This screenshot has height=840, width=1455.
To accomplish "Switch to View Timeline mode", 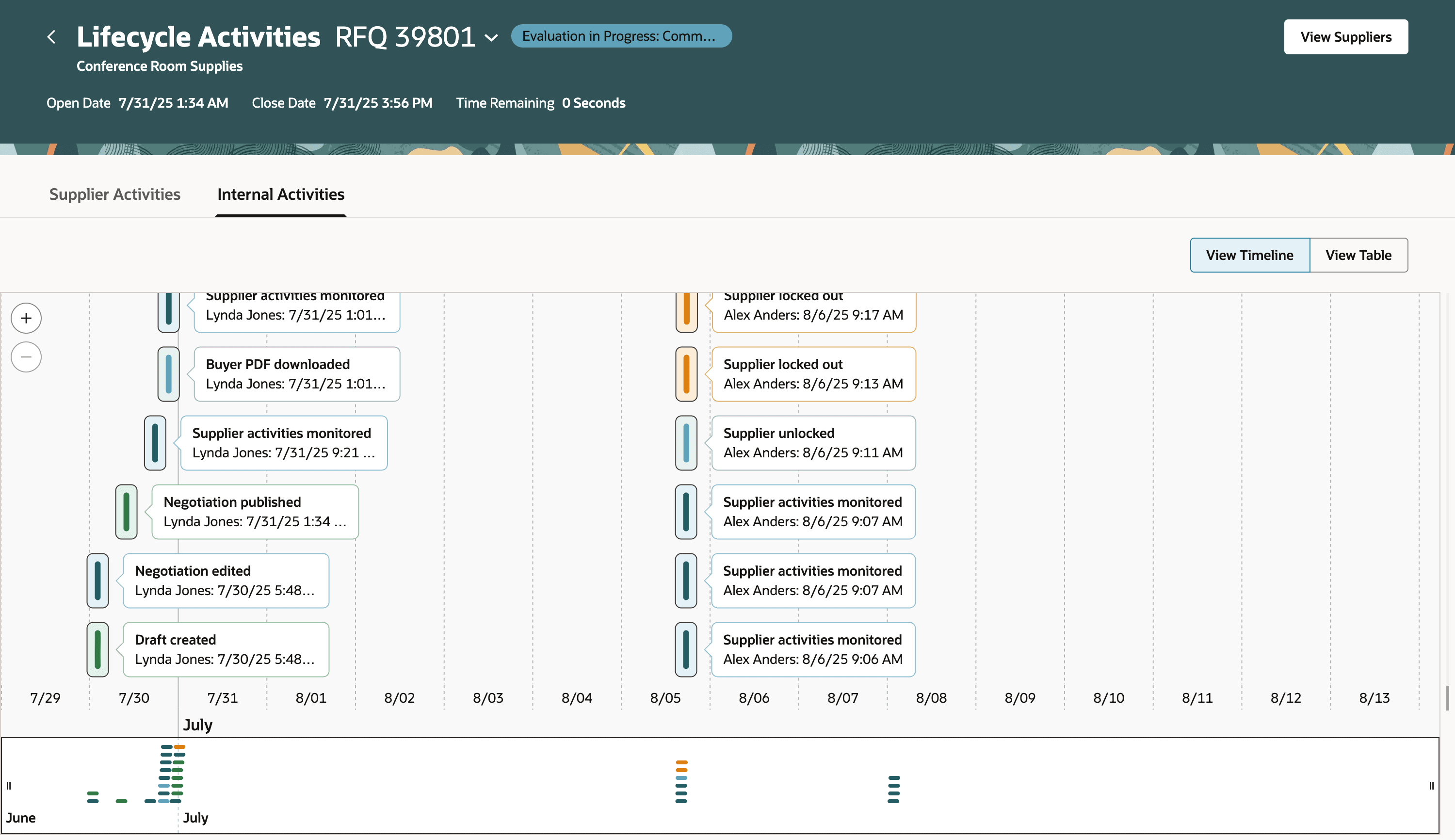I will coord(1249,255).
